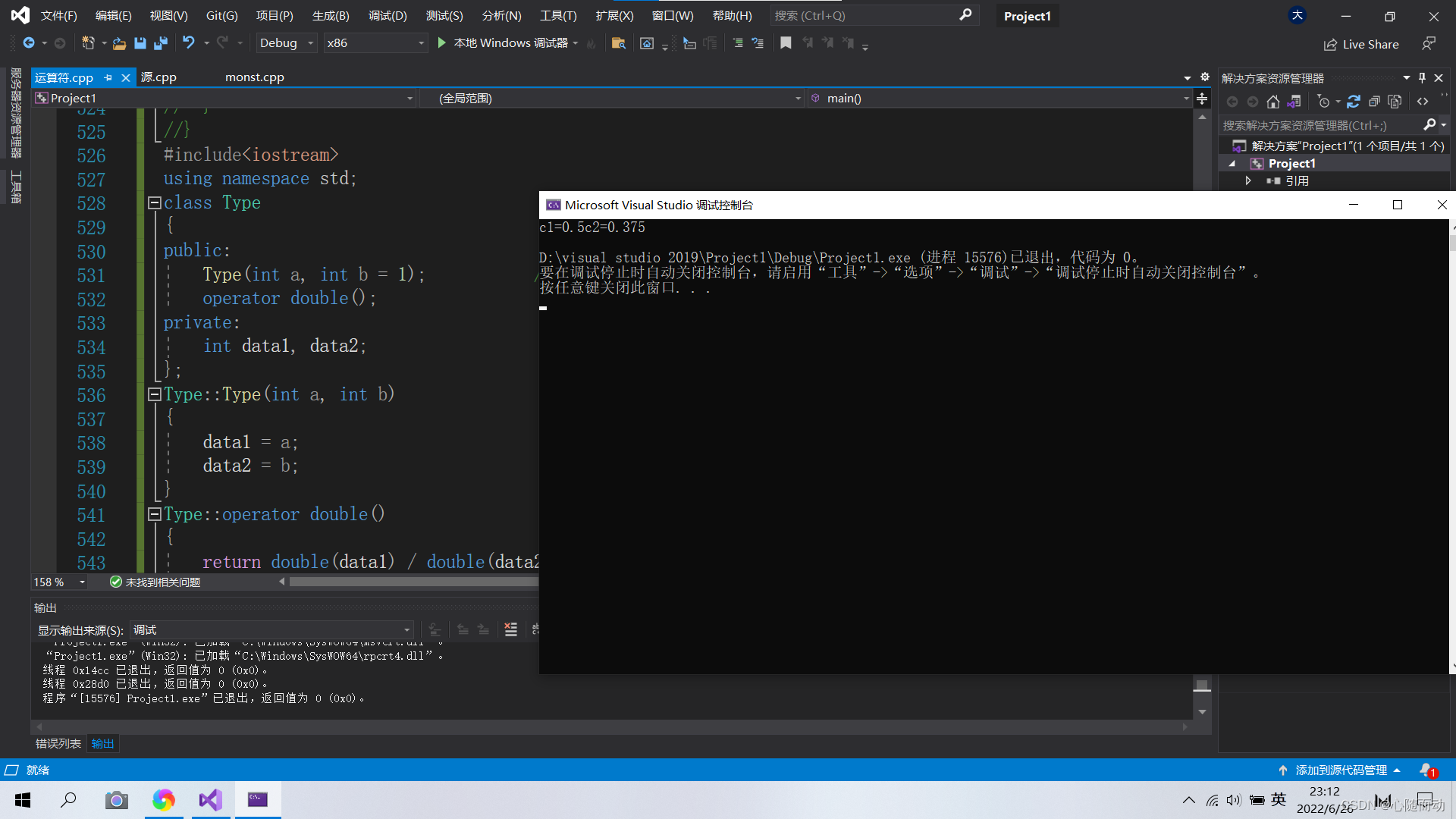The height and width of the screenshot is (819, 1456).
Task: Click Collapse All in Solution Explorer
Action: tap(1374, 102)
